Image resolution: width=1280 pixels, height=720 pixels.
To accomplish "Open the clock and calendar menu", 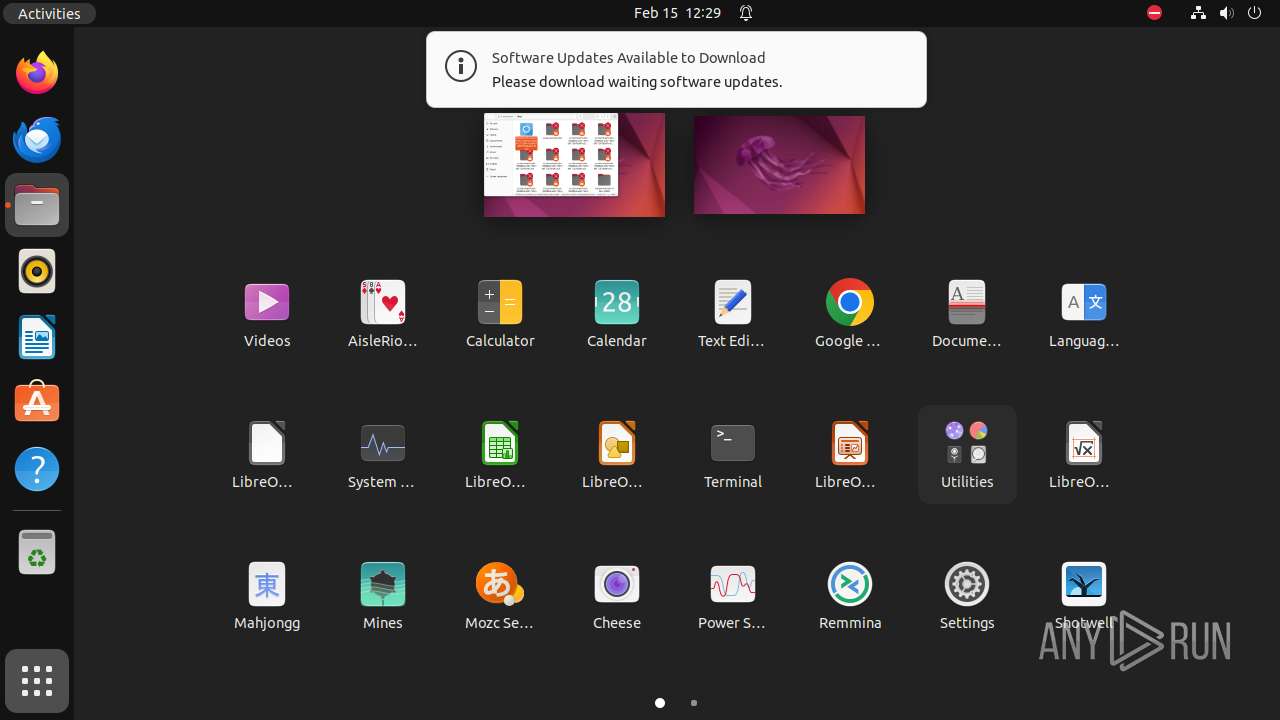I will point(677,13).
